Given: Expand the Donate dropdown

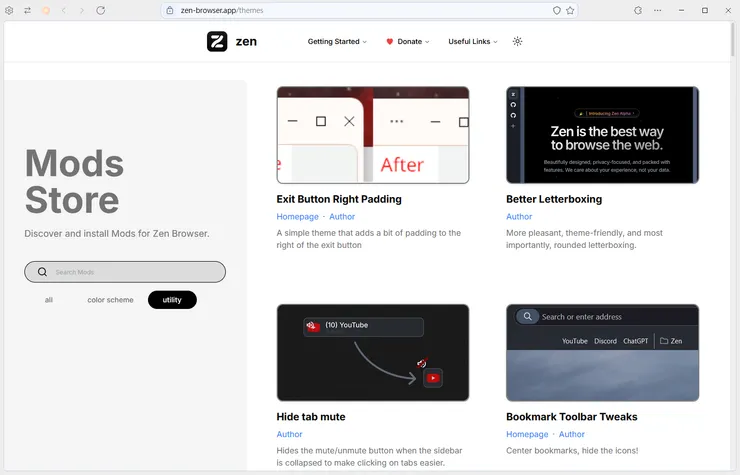Looking at the screenshot, I should 409,42.
